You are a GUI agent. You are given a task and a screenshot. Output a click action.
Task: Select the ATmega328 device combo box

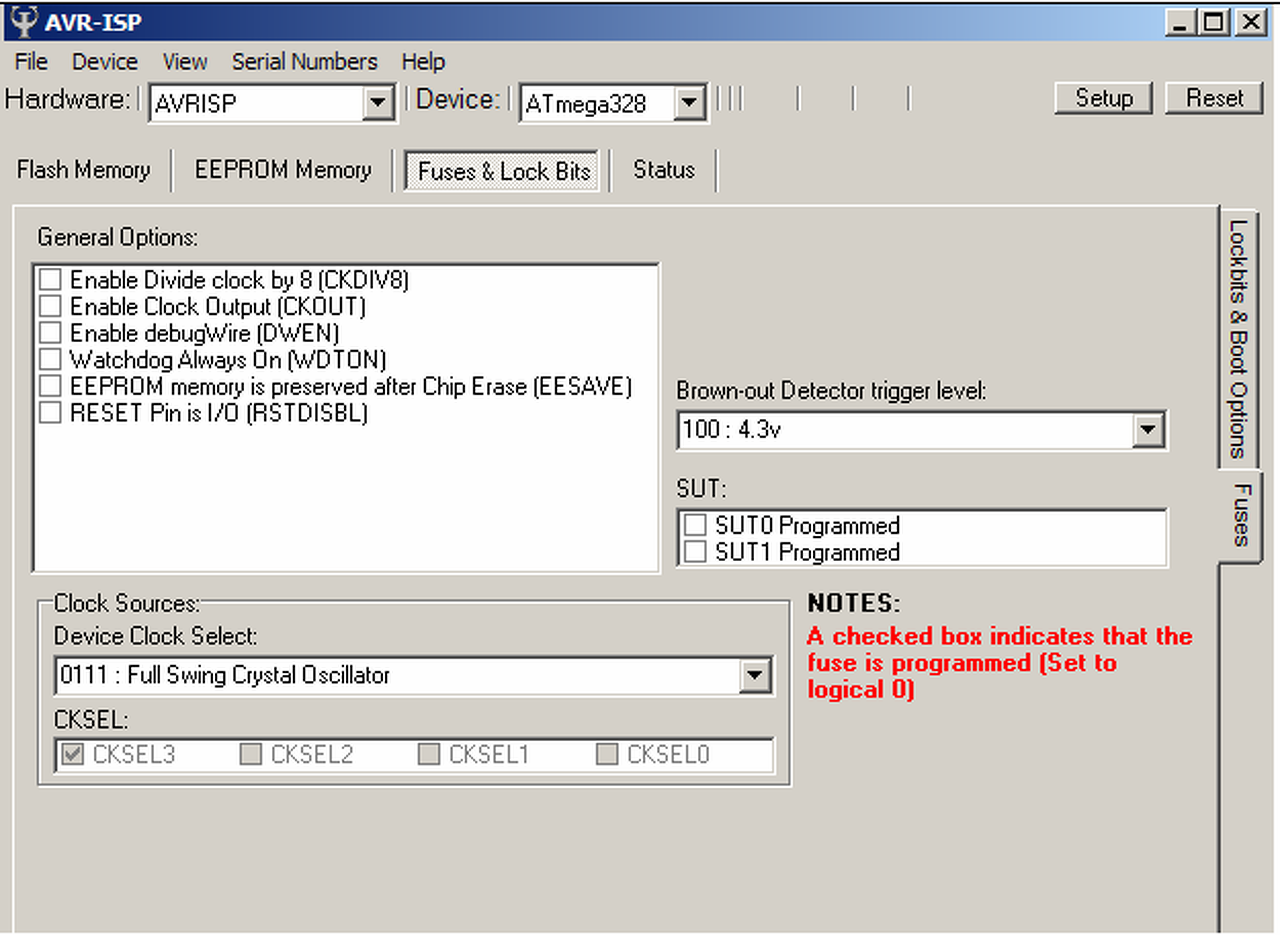coord(613,103)
